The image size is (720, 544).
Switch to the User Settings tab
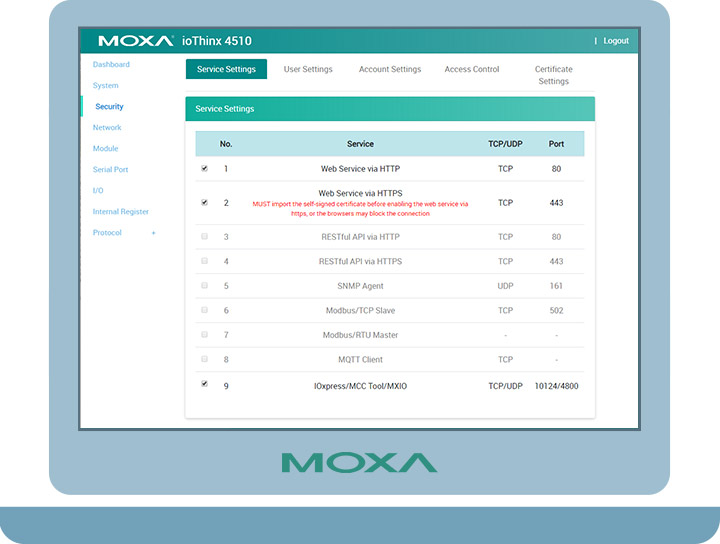[308, 69]
